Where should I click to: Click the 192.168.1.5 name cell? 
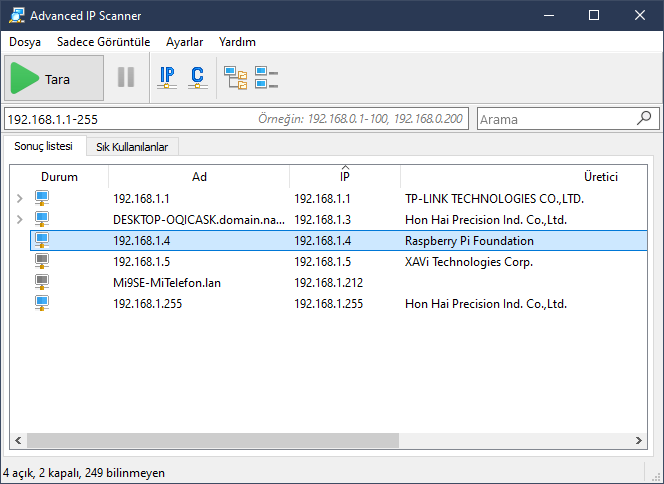pyautogui.click(x=141, y=262)
